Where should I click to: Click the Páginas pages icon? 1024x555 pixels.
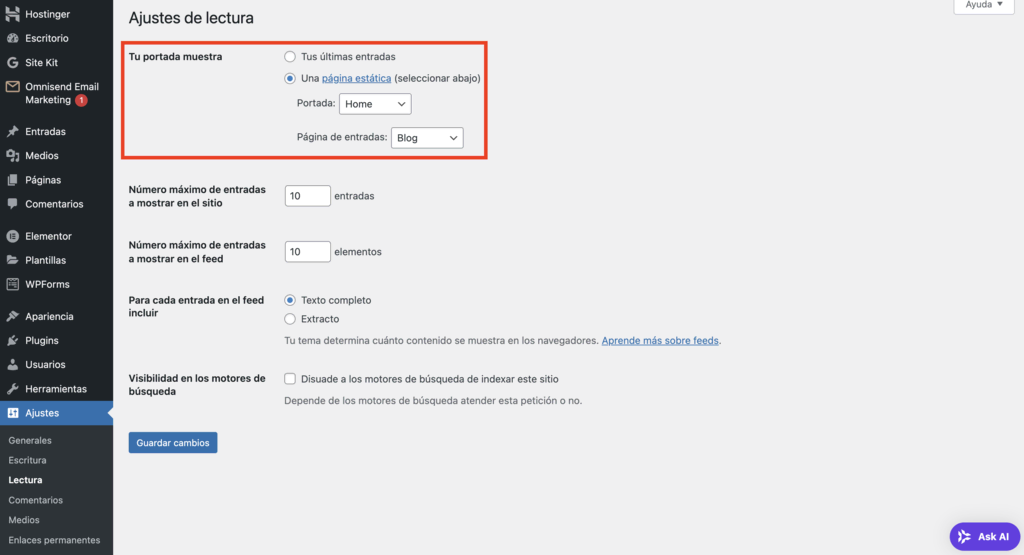pyautogui.click(x=12, y=180)
